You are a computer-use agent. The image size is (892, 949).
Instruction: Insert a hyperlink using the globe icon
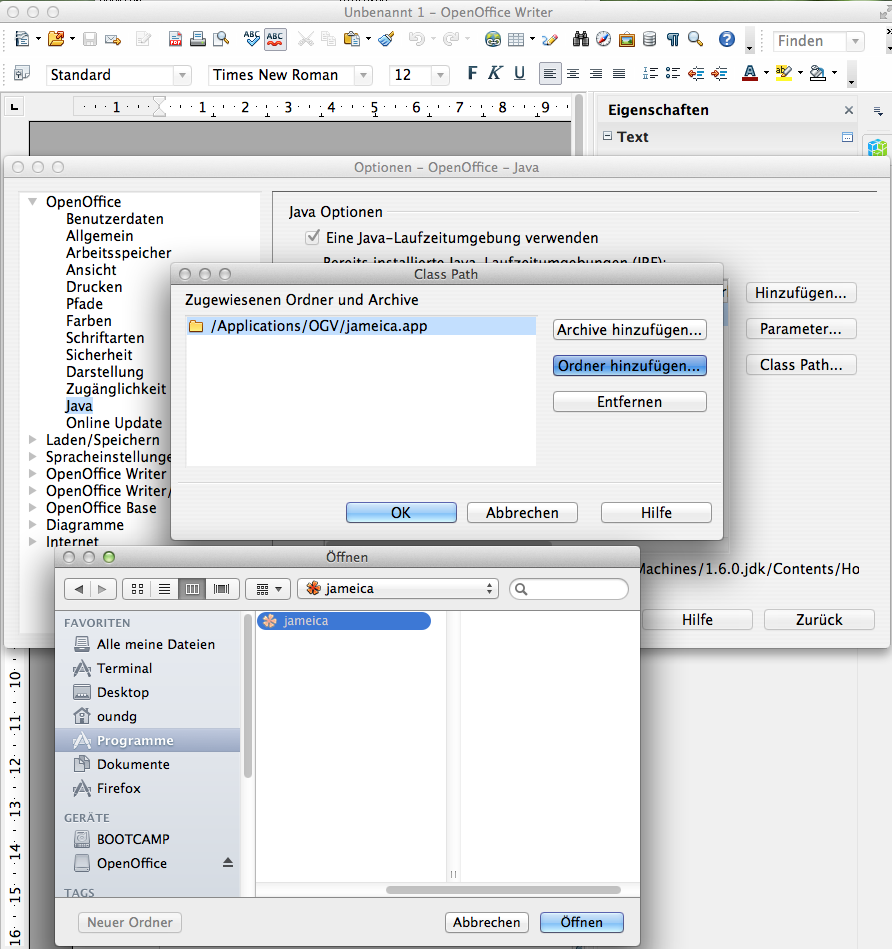493,39
